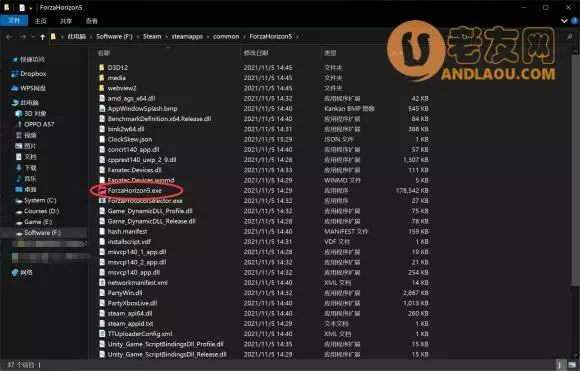580x371 pixels.
Task: Click the steam_appid.txt file icon
Action: [102, 323]
